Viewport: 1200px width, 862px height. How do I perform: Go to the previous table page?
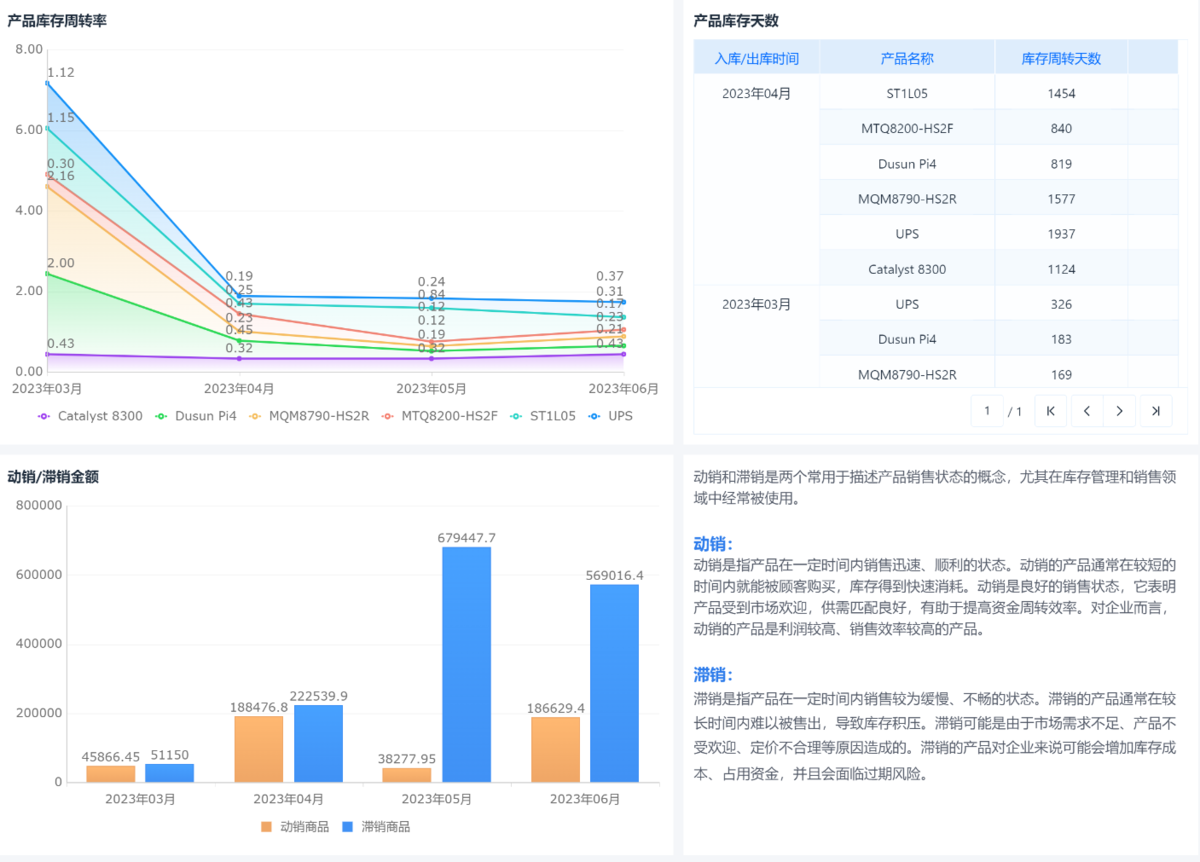pos(1086,411)
